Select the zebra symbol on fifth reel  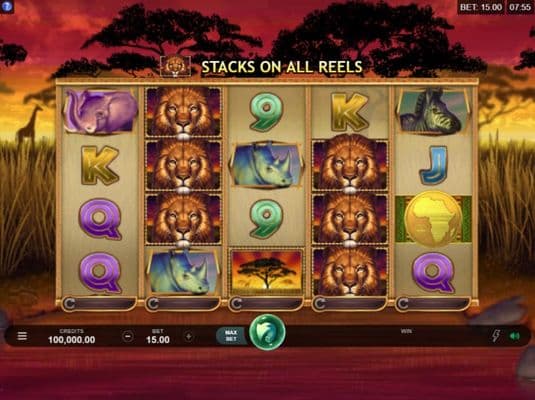433,111
